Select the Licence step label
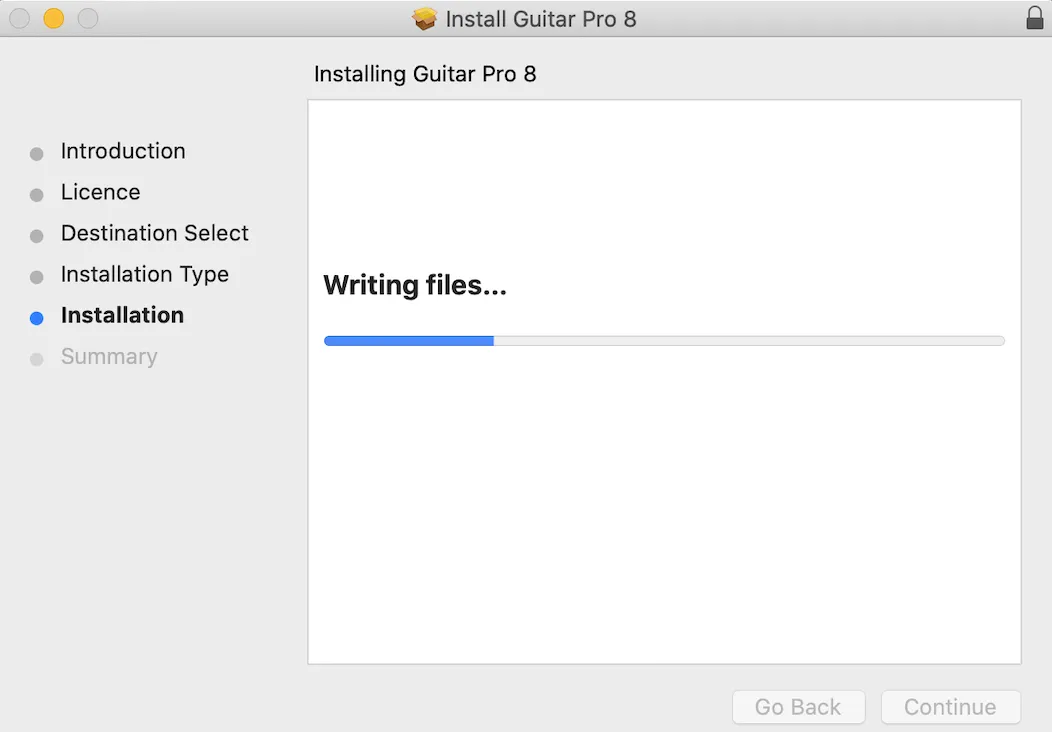 pos(101,192)
